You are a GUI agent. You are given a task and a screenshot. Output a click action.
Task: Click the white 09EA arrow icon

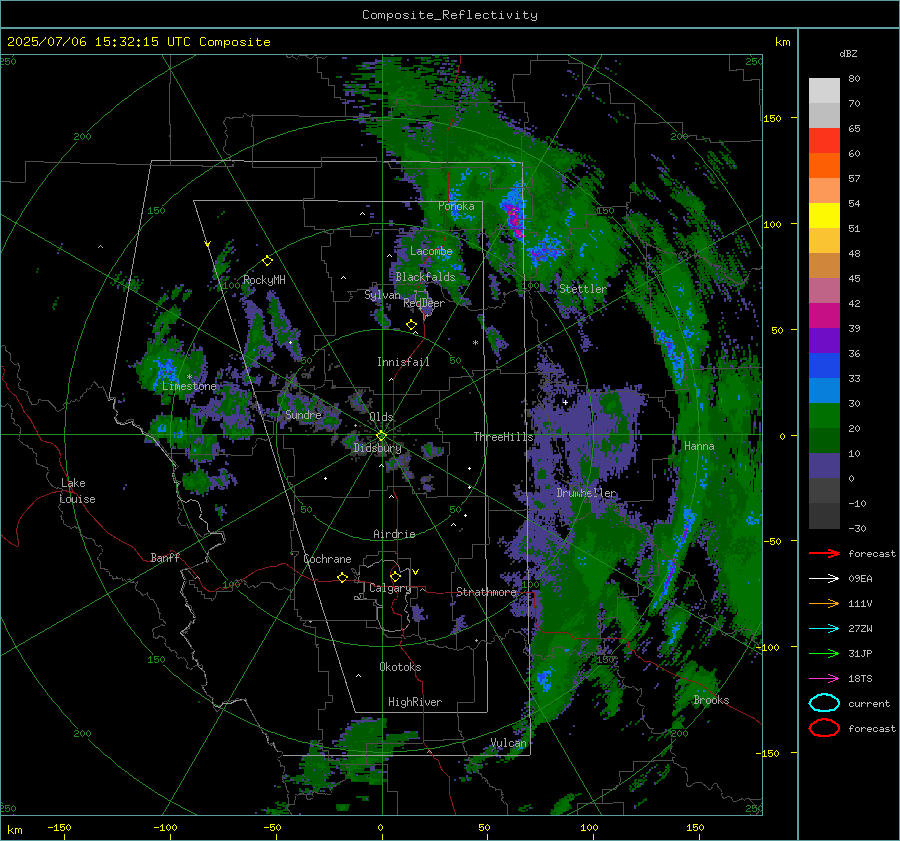point(824,579)
